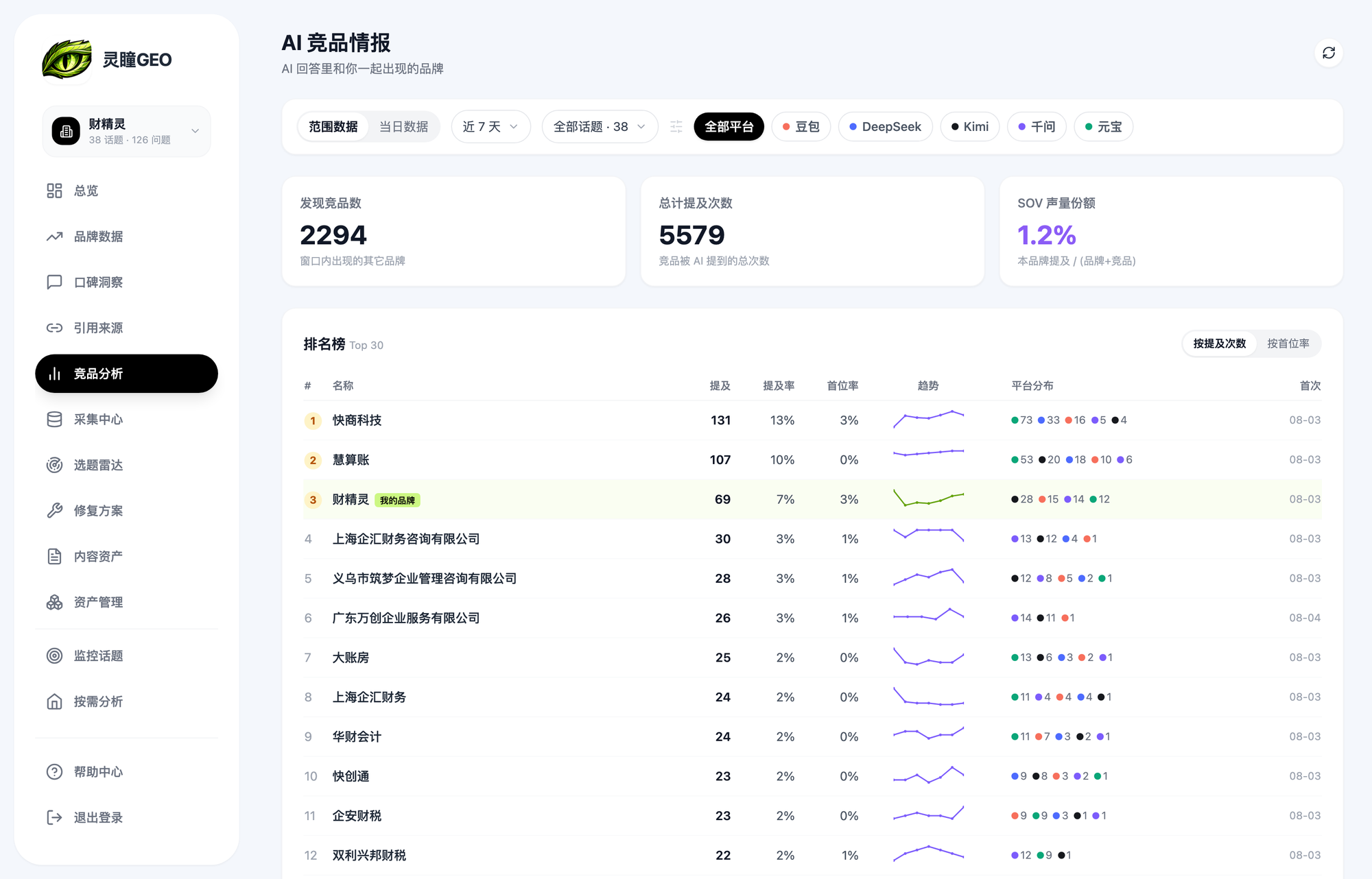Go to 品牌数据 page
This screenshot has width=1372, height=879.
126,237
